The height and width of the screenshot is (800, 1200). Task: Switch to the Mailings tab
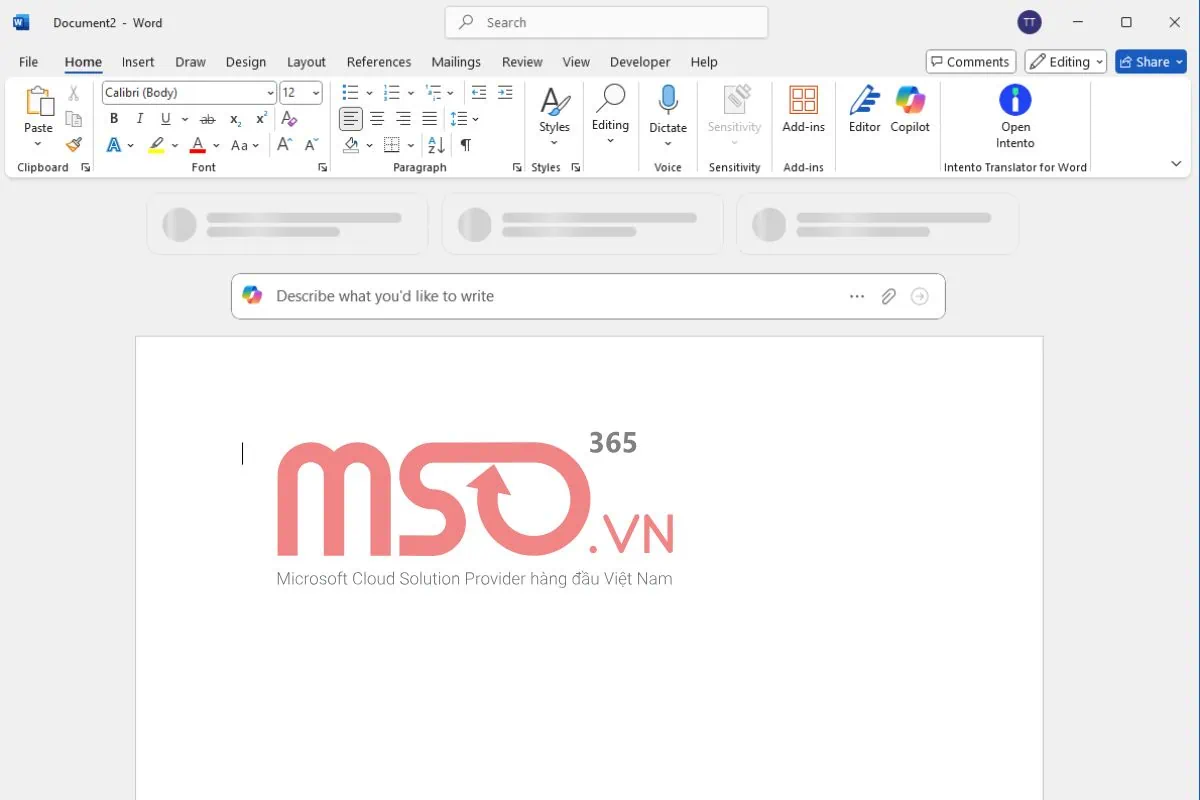[x=456, y=62]
